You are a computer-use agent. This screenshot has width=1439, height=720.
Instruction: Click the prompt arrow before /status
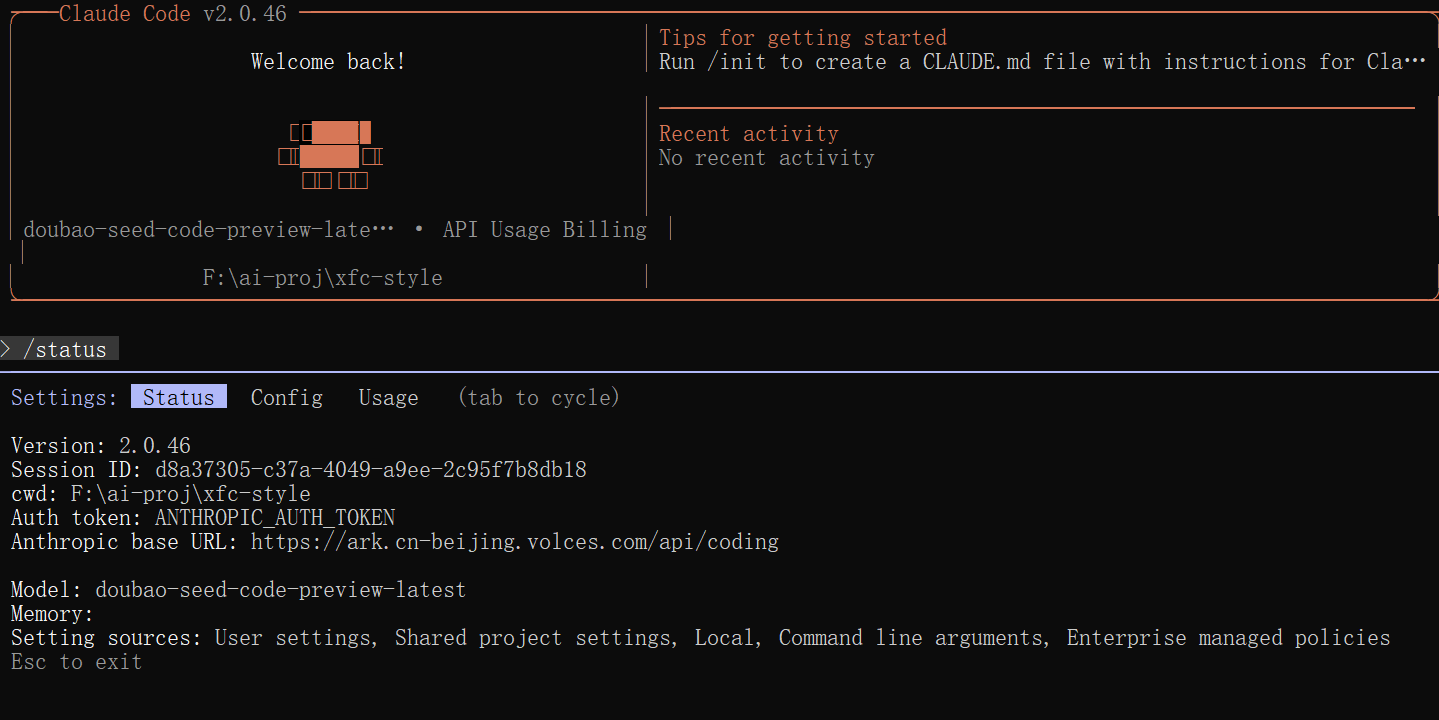(x=8, y=348)
